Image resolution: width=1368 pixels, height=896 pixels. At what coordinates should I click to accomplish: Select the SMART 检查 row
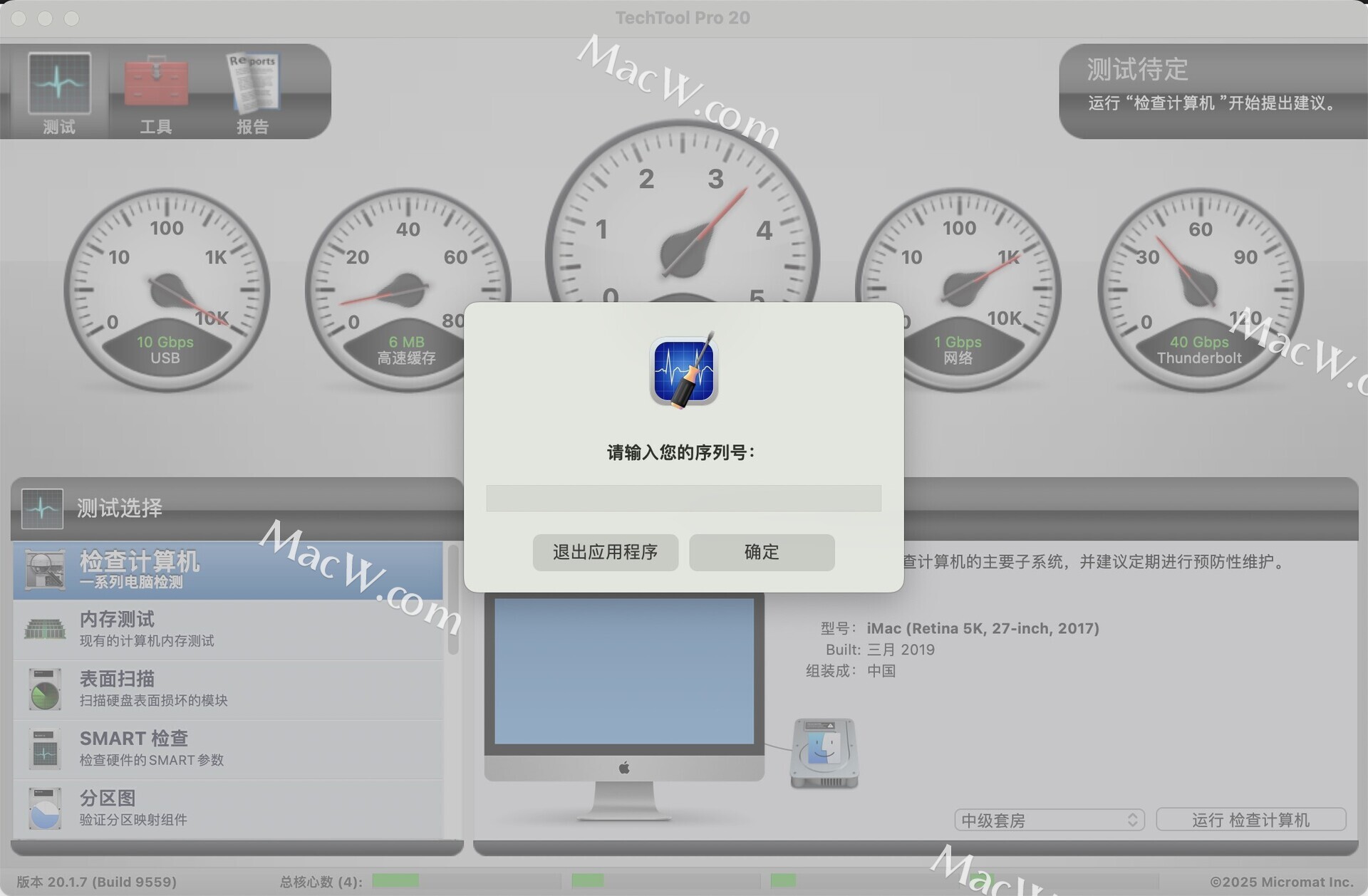click(228, 749)
